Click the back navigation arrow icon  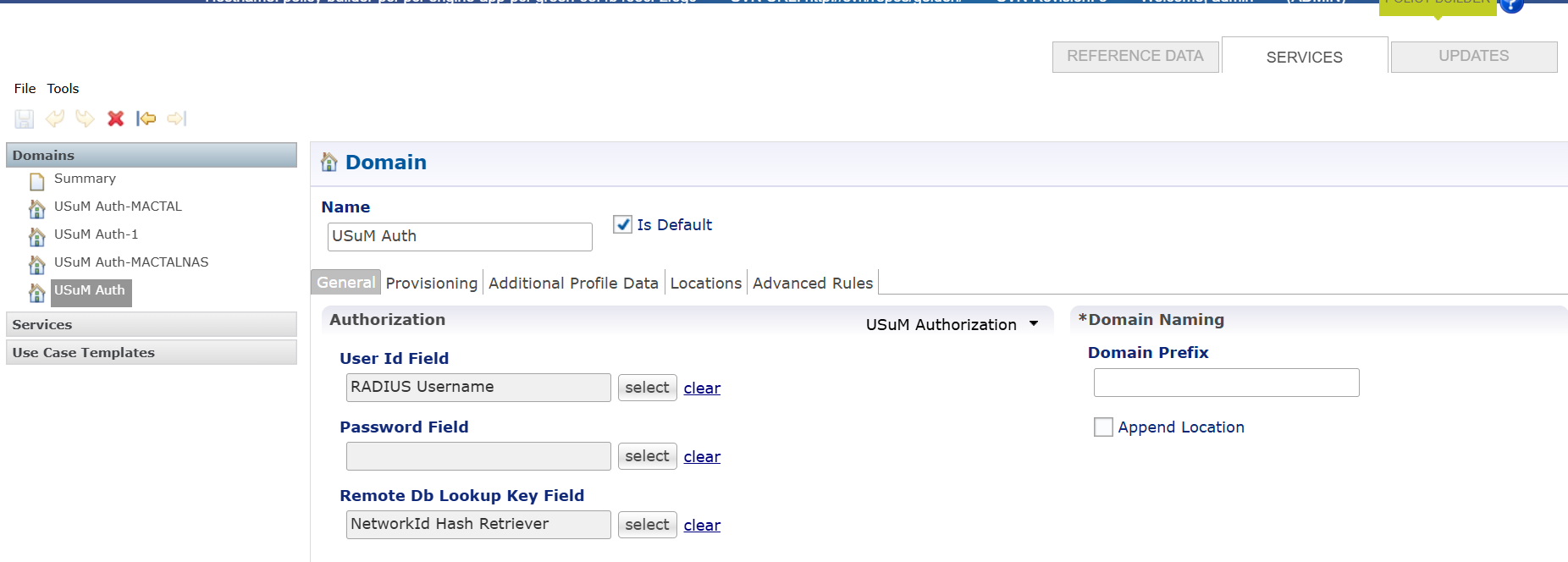pyautogui.click(x=146, y=118)
